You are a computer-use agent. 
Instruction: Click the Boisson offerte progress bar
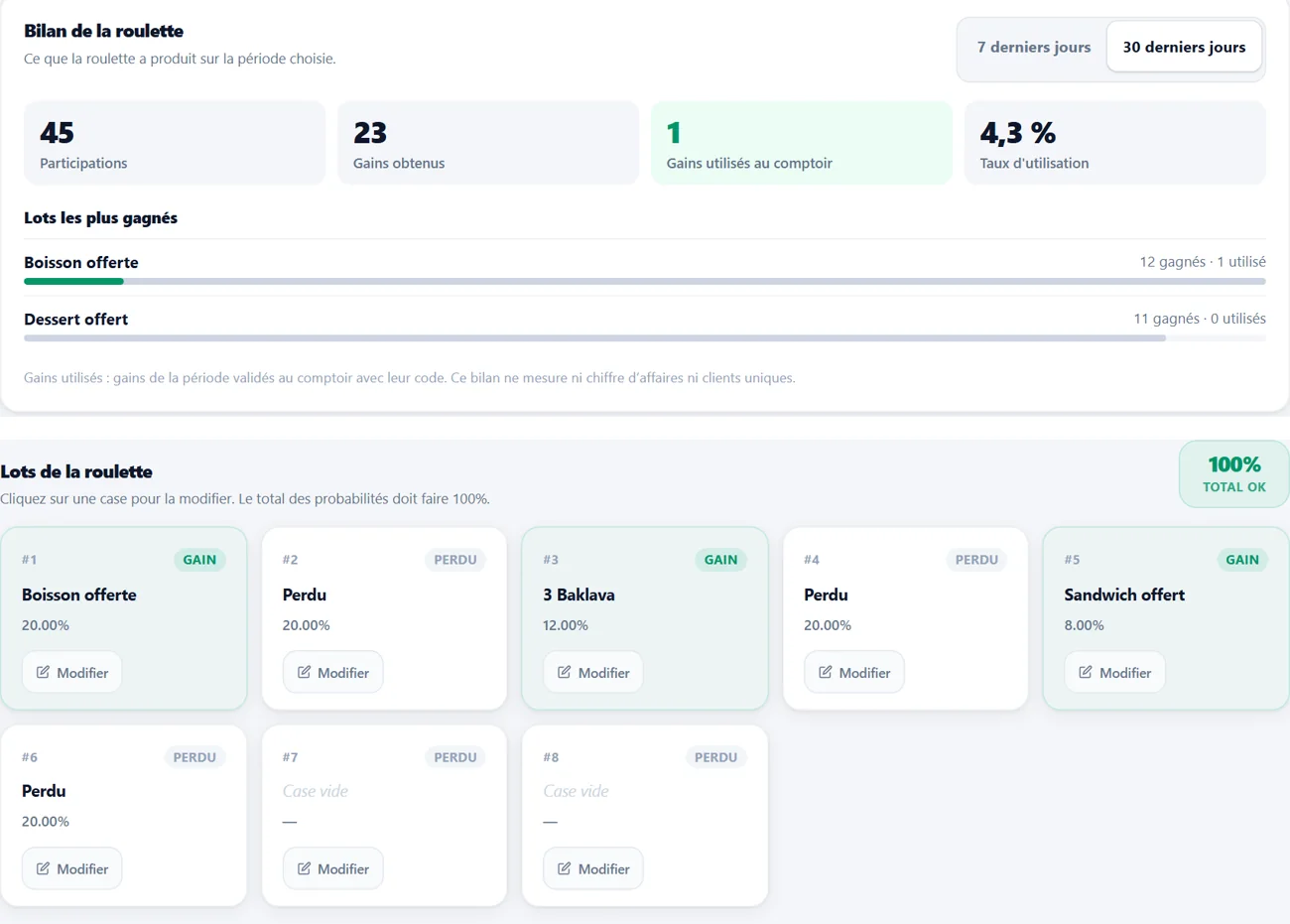(x=645, y=282)
